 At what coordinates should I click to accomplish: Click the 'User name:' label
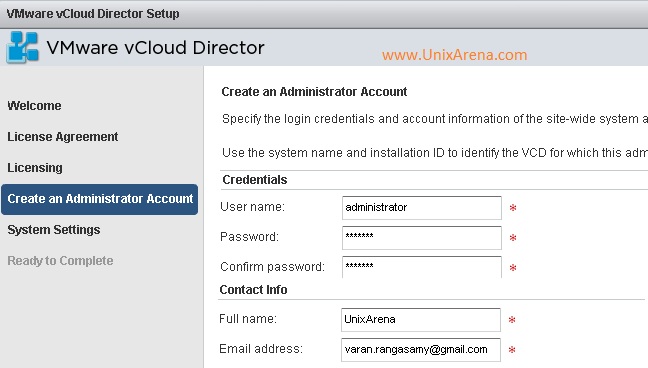point(253,207)
